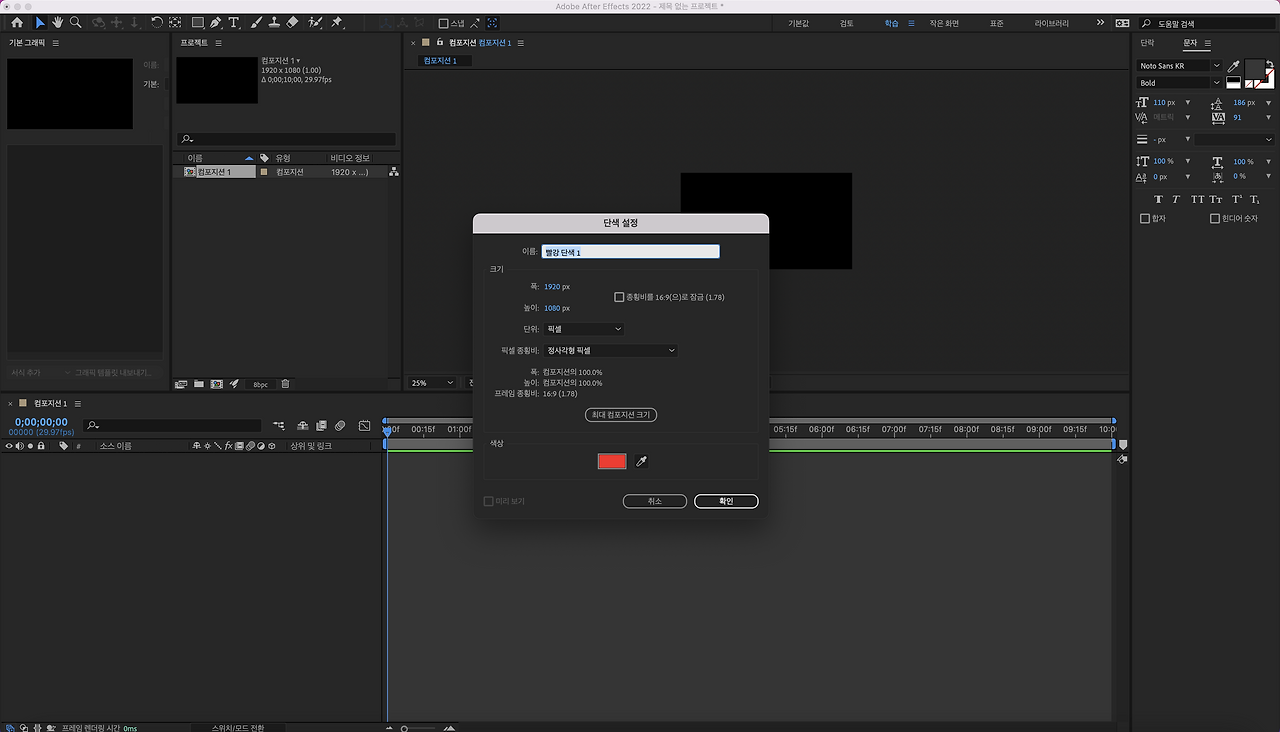
Task: Select the Type tool
Action: click(x=234, y=22)
